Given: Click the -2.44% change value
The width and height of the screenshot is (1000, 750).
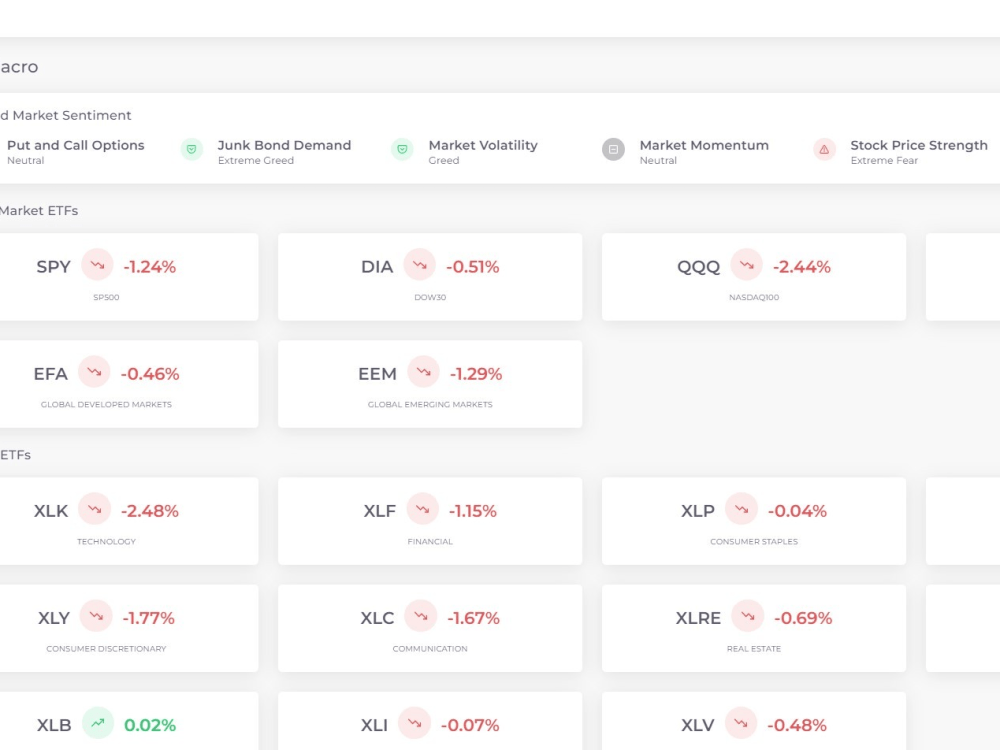Looking at the screenshot, I should [x=802, y=267].
